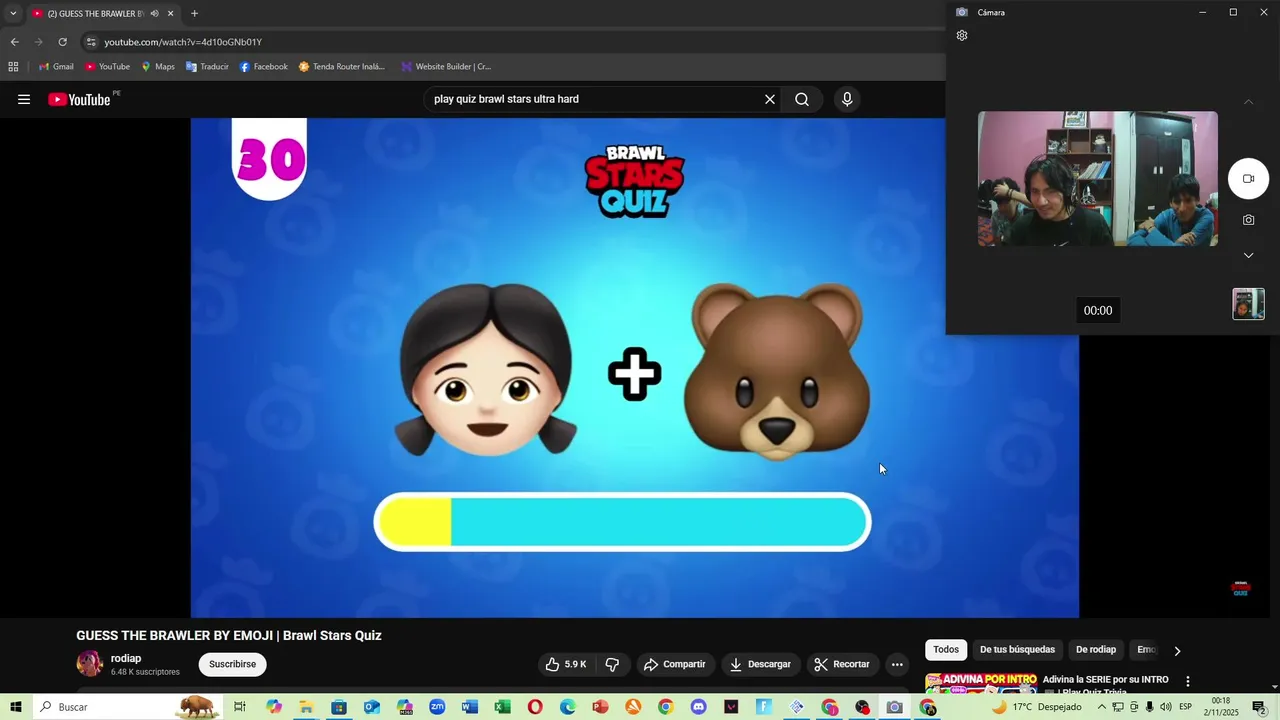Screen dimensions: 1280x720
Task: Open Task View on the taskbar
Action: [240, 707]
